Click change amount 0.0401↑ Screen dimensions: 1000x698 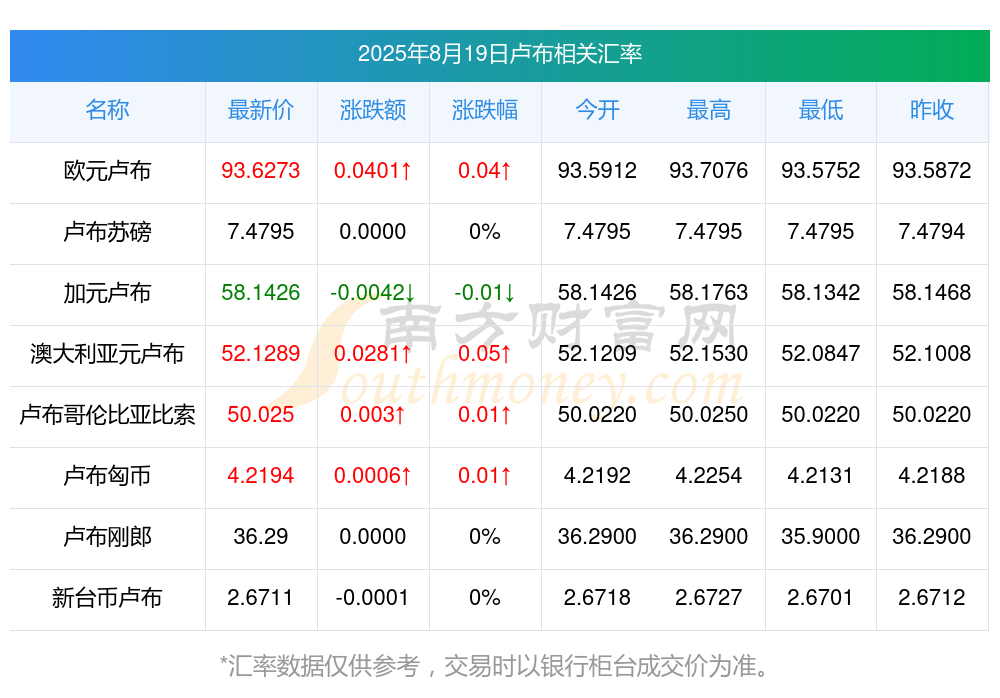[372, 170]
